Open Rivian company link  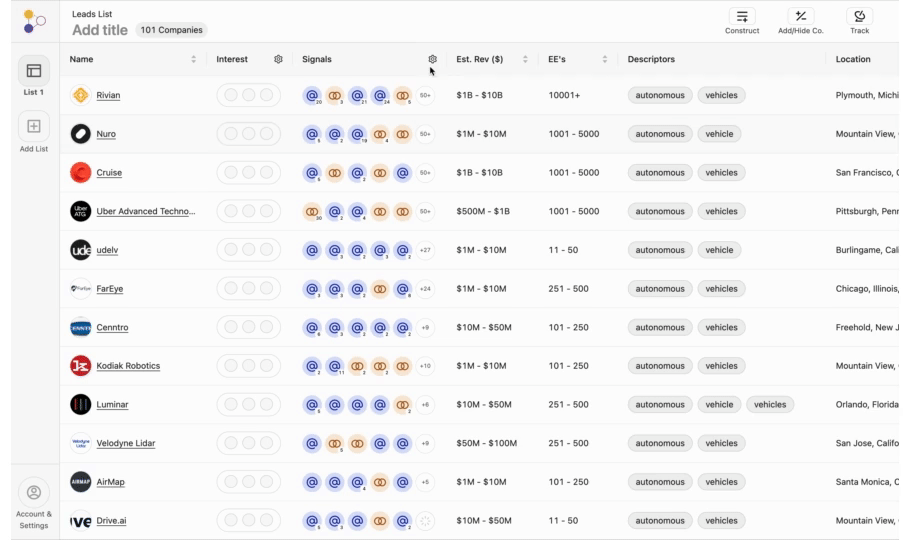coord(108,95)
